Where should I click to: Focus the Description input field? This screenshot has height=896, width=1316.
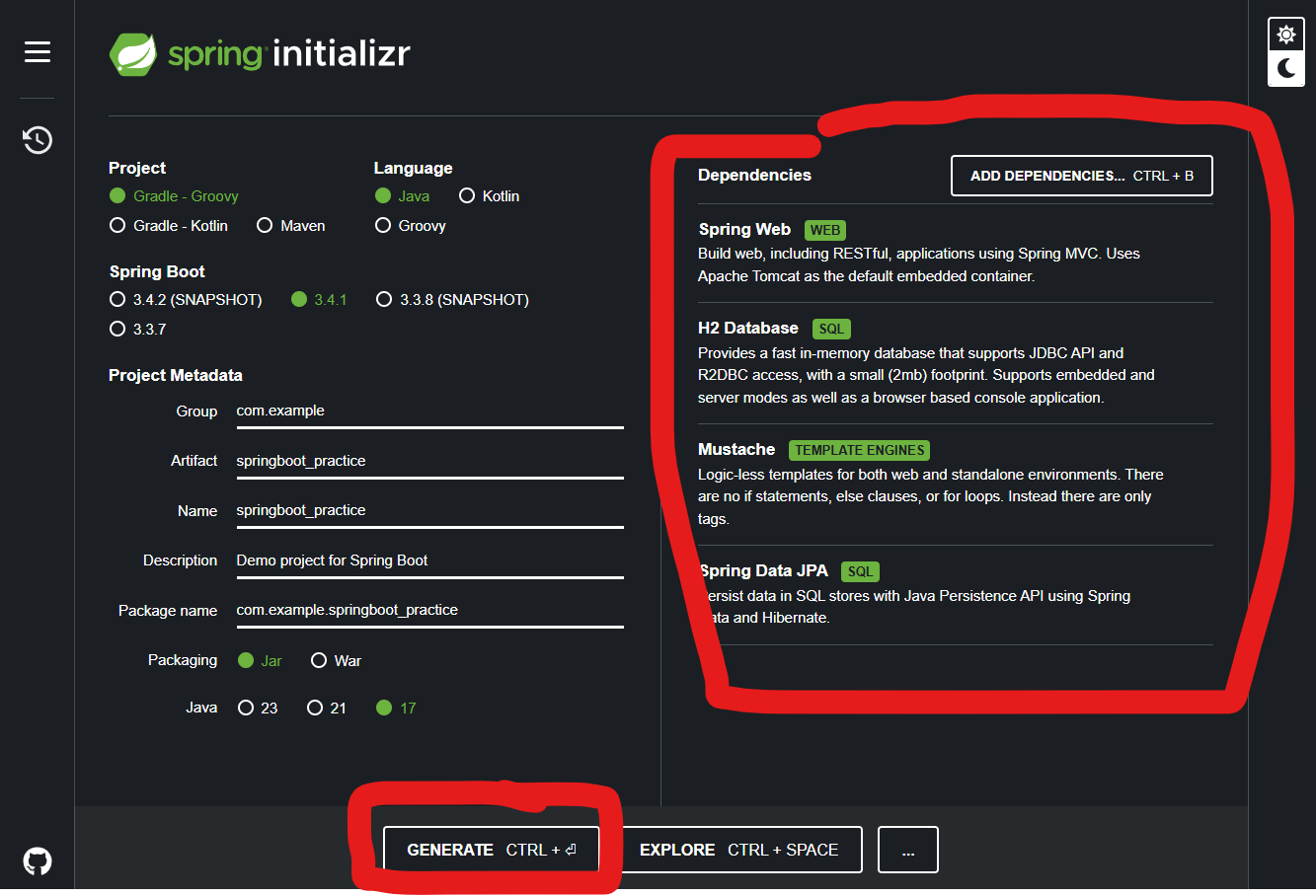(429, 560)
